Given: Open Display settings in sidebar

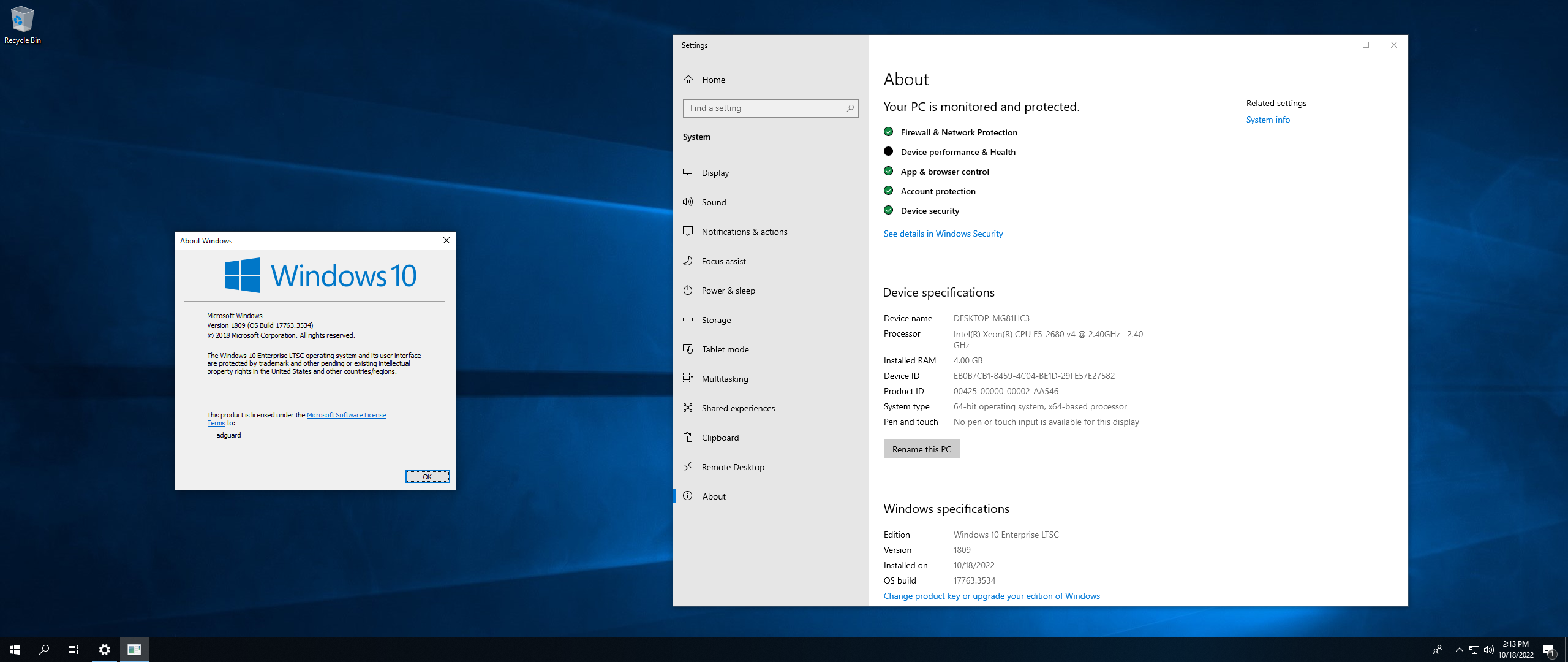Looking at the screenshot, I should 771,173.
